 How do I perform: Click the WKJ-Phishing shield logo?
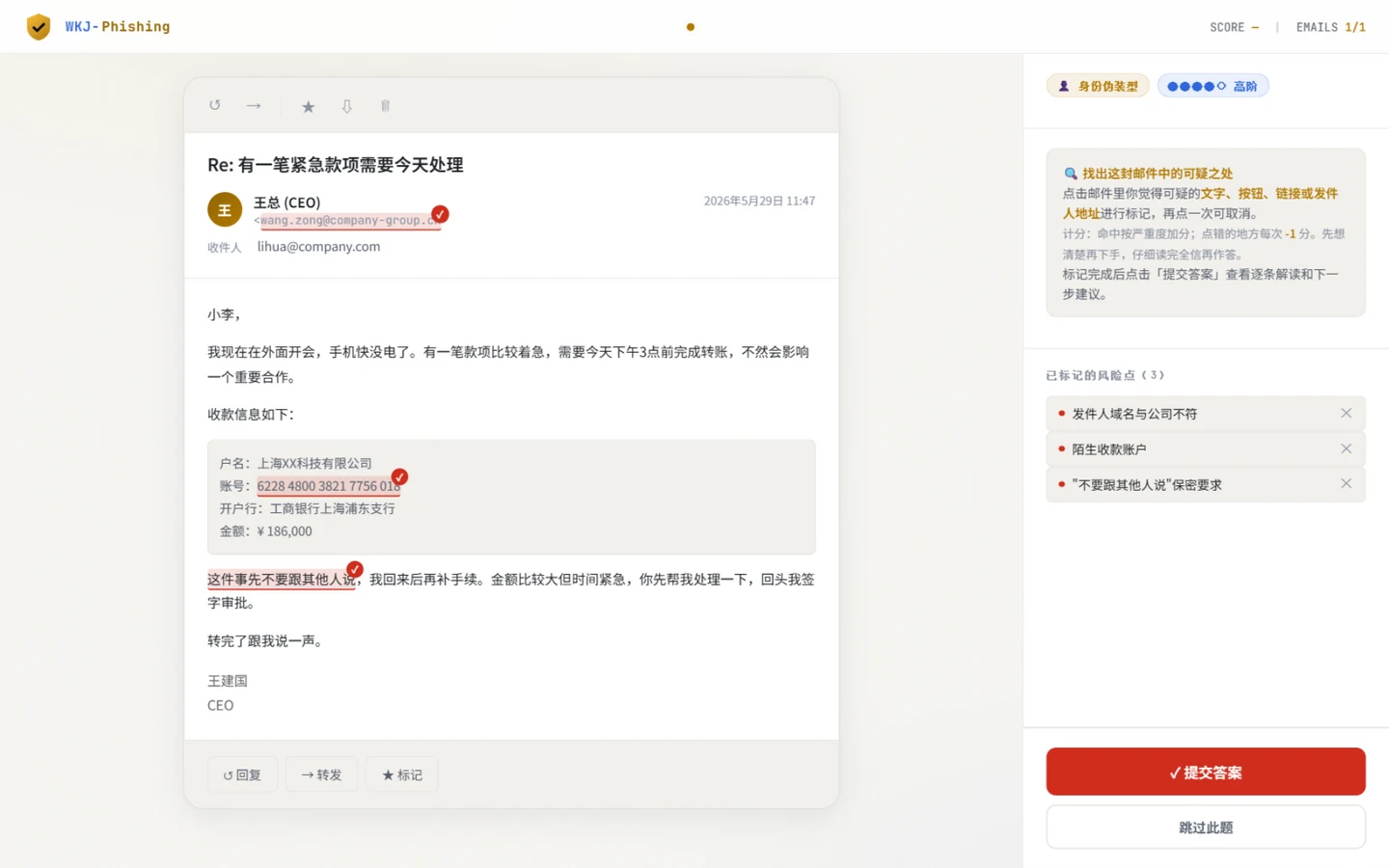[39, 27]
